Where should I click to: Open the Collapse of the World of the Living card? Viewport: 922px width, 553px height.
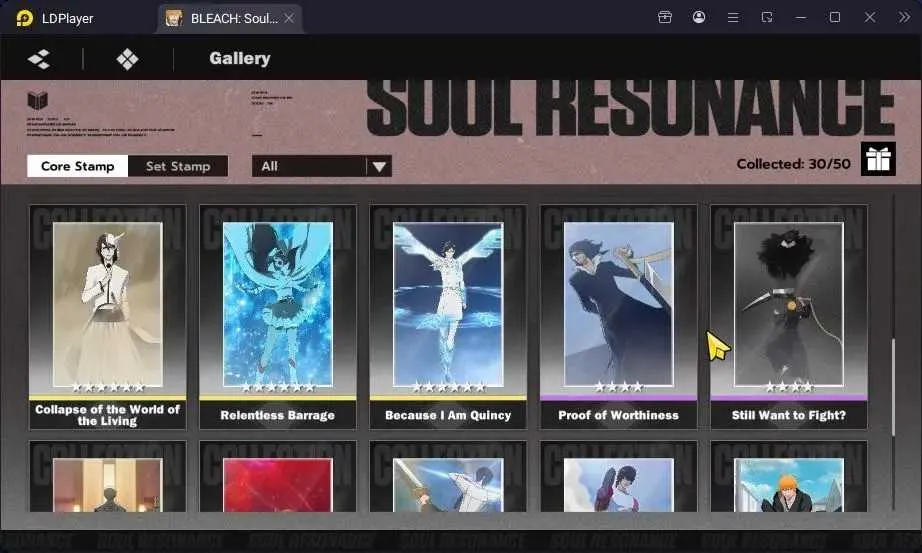(x=108, y=317)
